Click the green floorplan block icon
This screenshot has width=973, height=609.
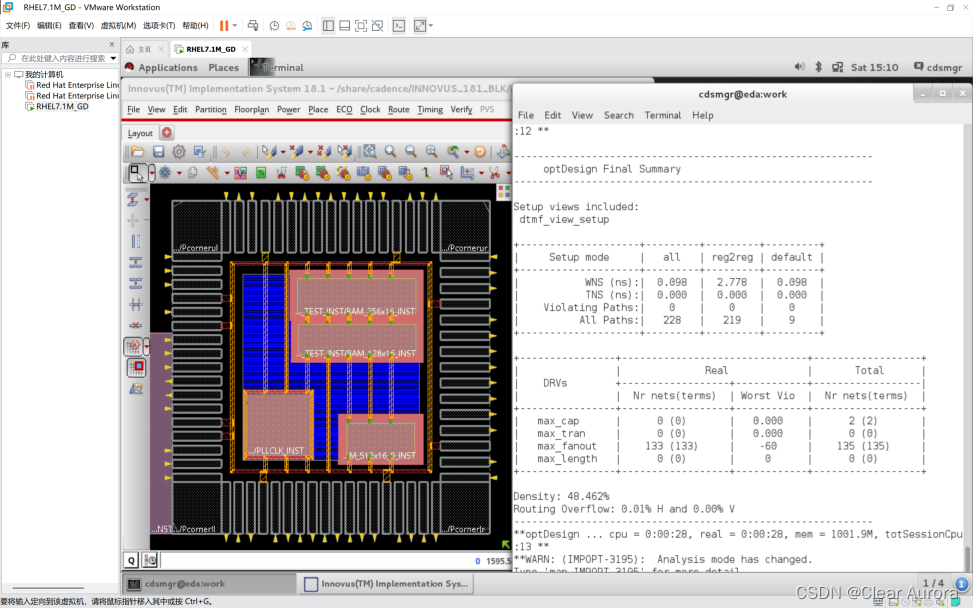[x=261, y=173]
